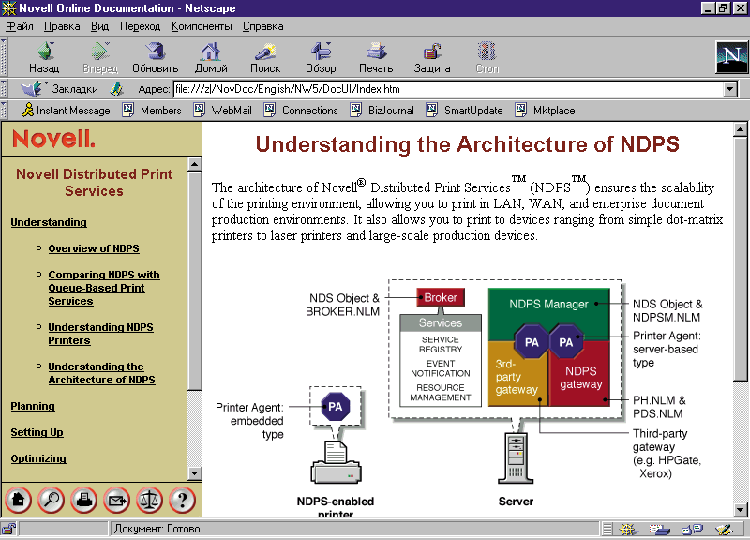
Task: Click the legal scales icon in sidebar
Action: (x=149, y=498)
